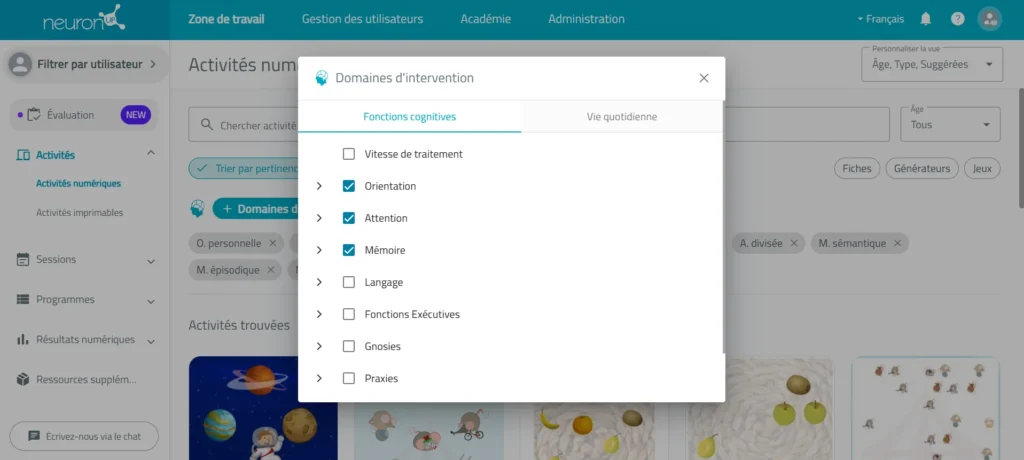
Task: Switch to the Vie quotidienne tab
Action: click(622, 117)
